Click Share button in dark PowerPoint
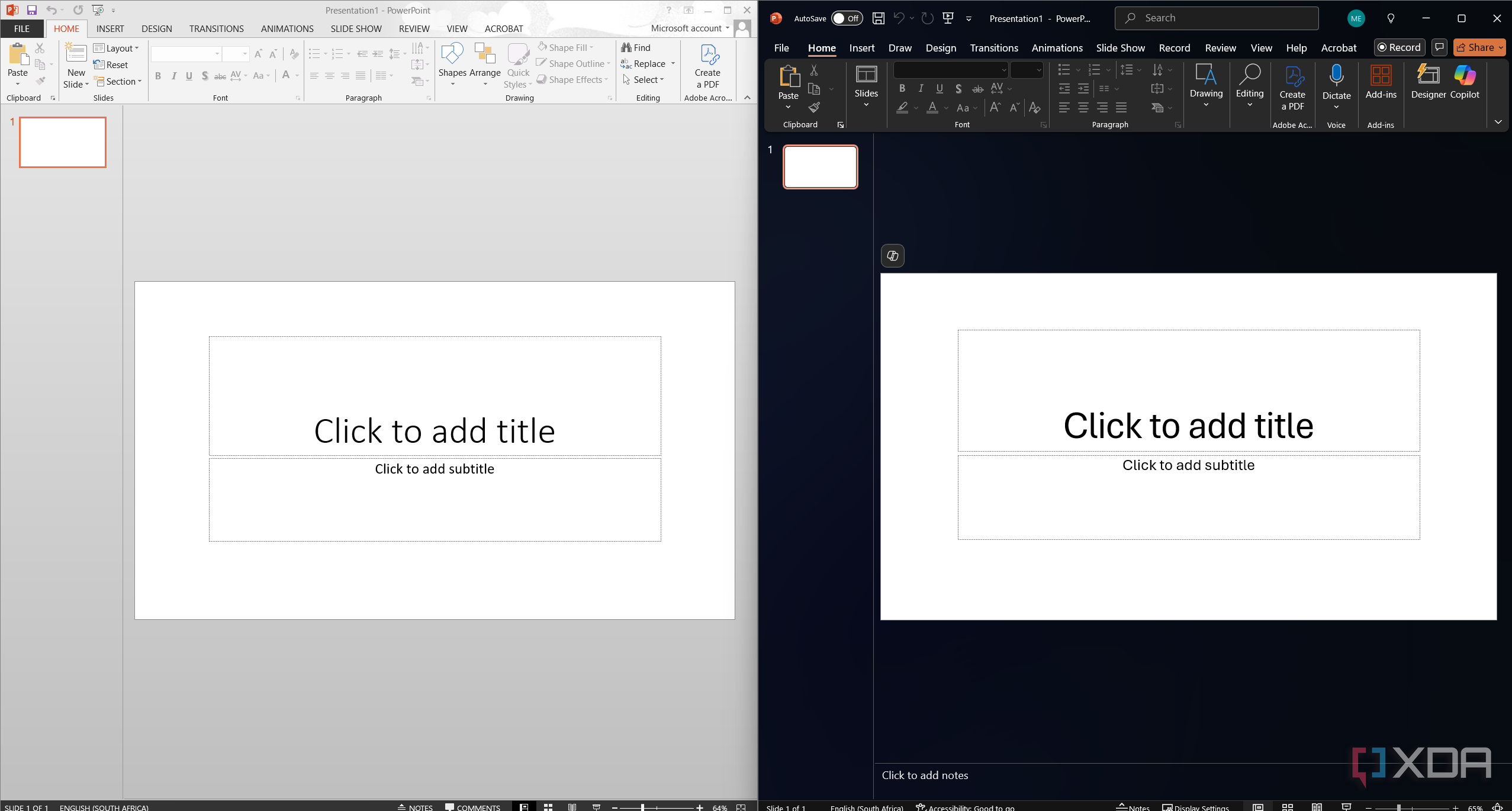1512x811 pixels. (1478, 47)
